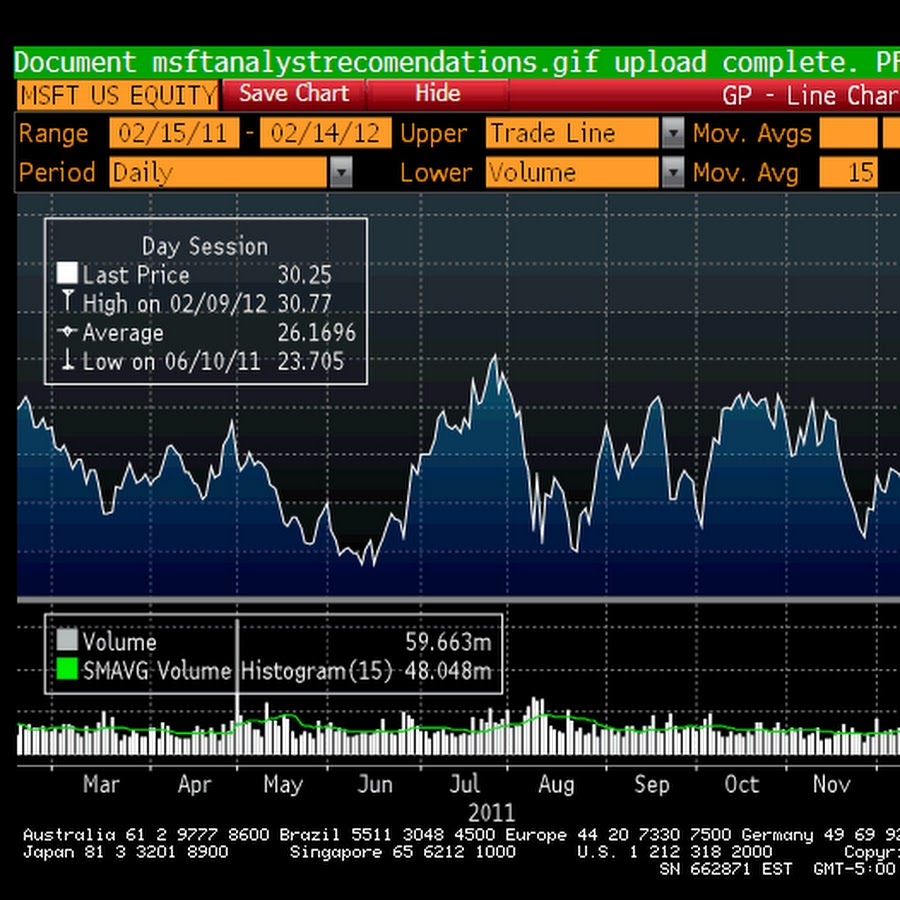
Task: Click the High on 02/09/12 text
Action: coord(174,304)
